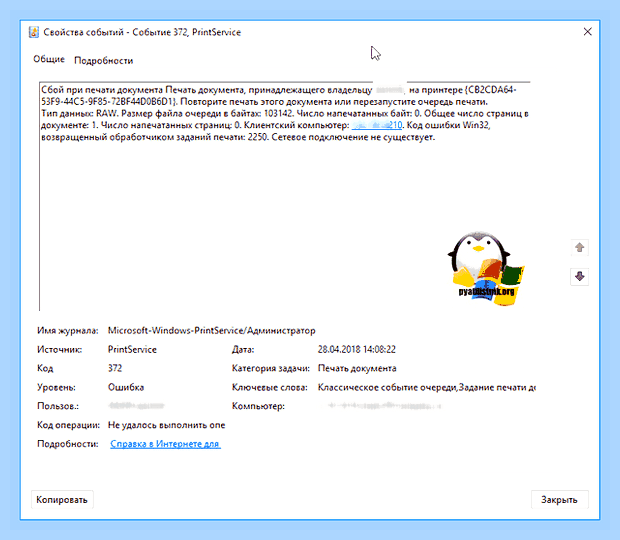Close the event properties dialog with X

click(588, 32)
